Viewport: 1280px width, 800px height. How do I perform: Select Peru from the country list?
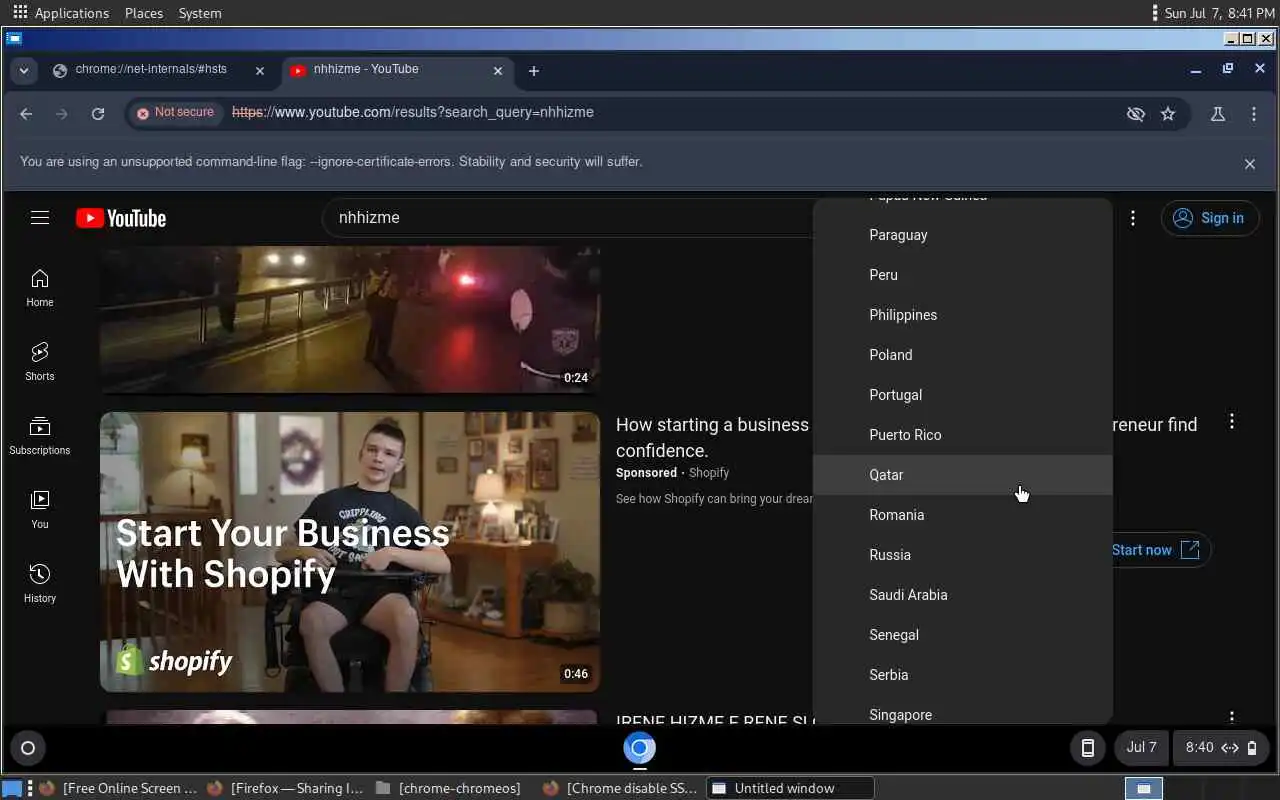click(x=963, y=275)
